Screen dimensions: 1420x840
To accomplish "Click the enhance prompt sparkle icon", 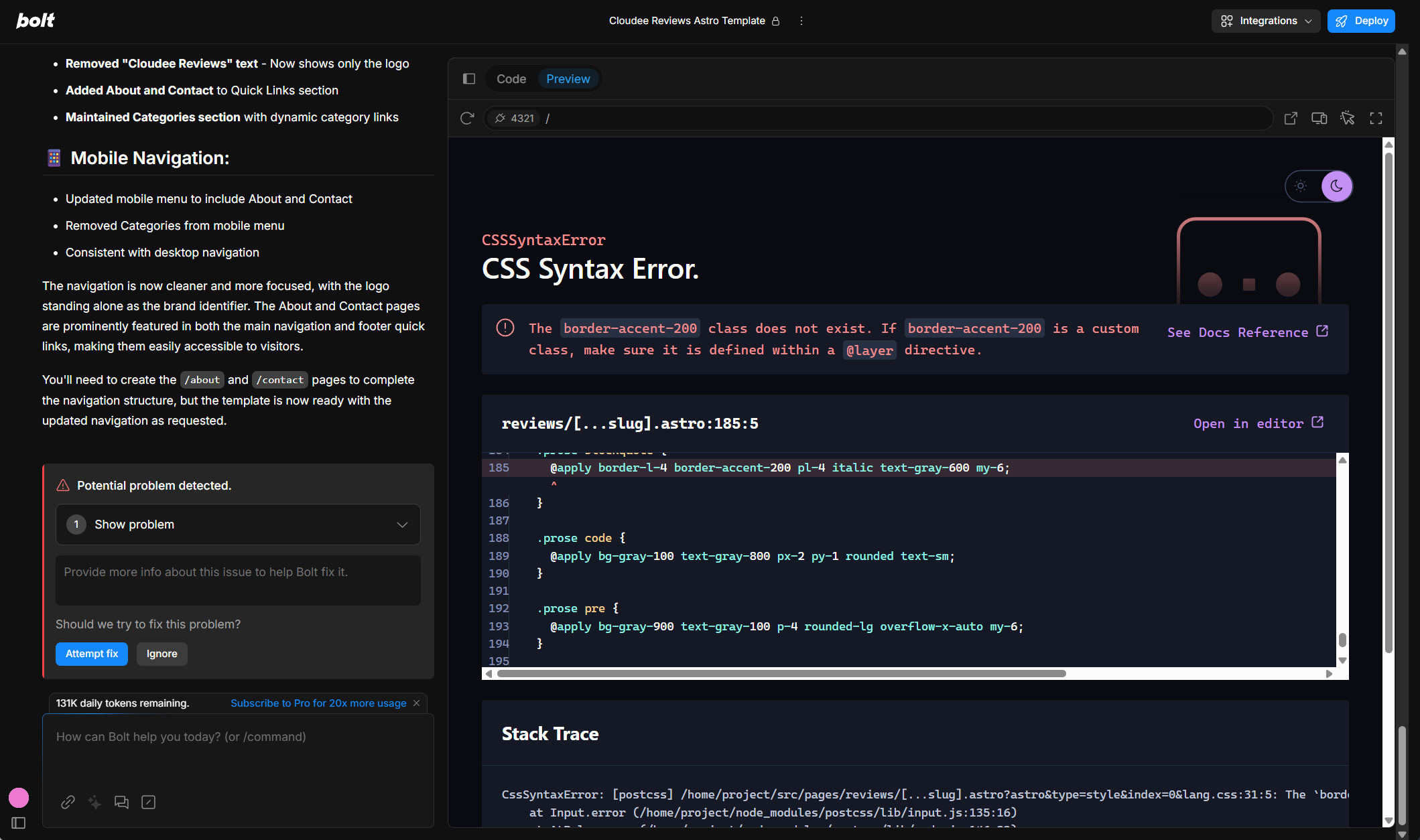I will pos(94,802).
